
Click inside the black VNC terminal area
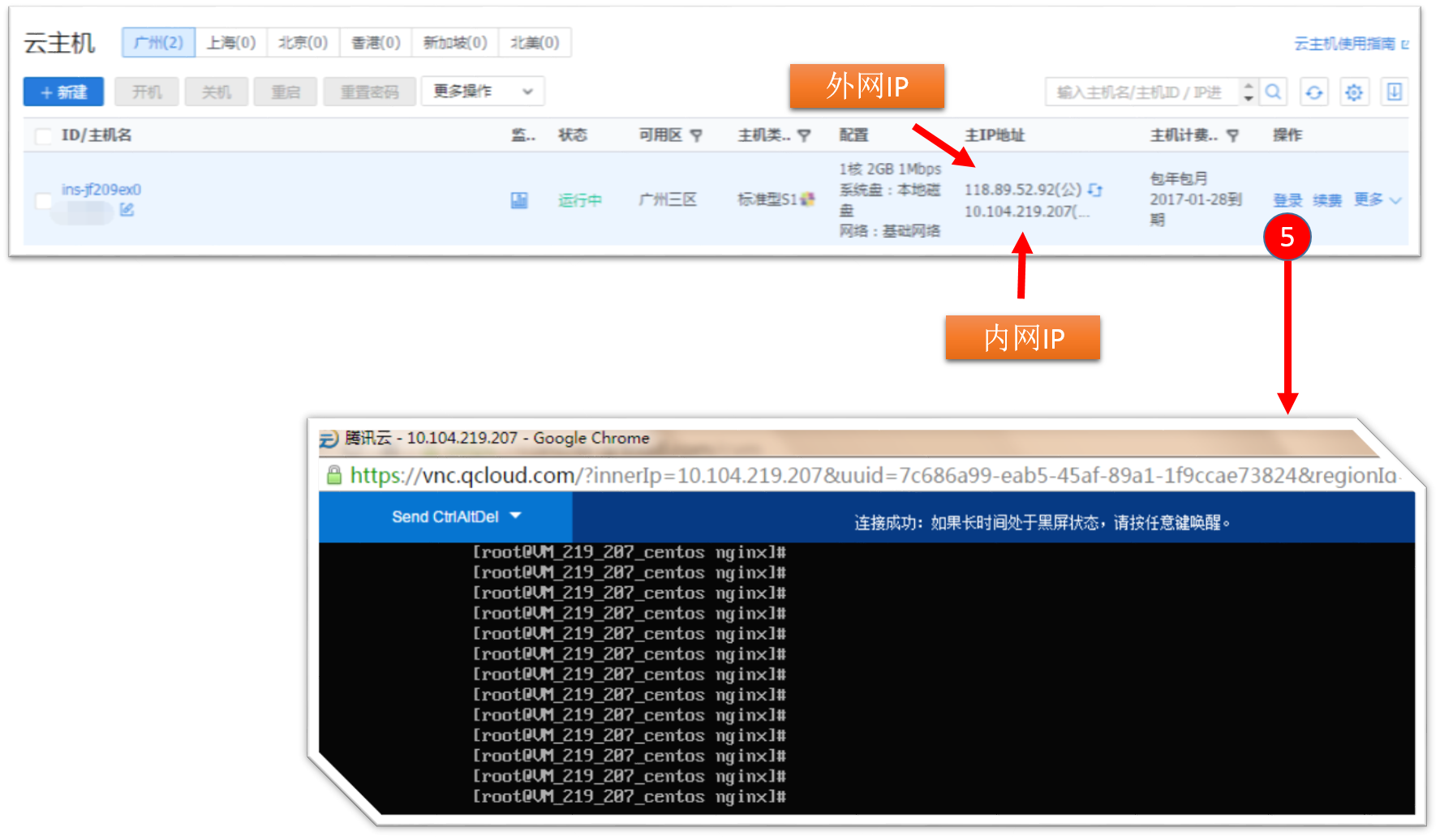click(x=866, y=678)
